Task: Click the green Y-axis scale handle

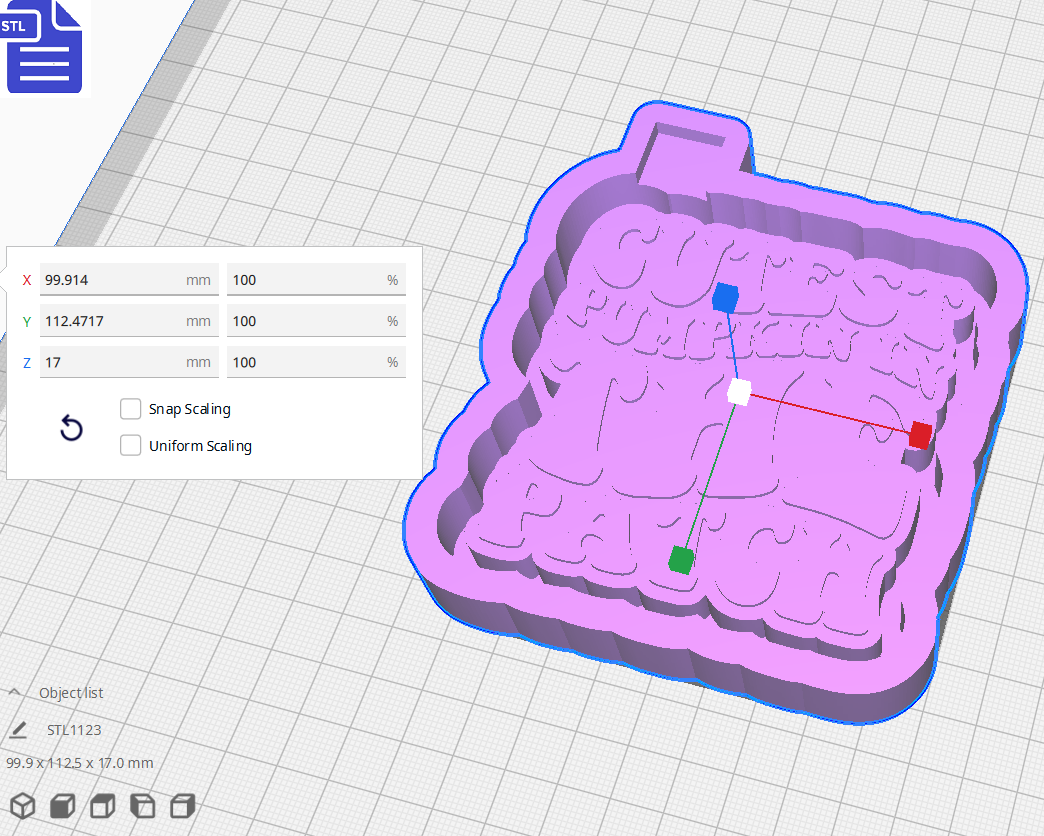Action: [679, 562]
